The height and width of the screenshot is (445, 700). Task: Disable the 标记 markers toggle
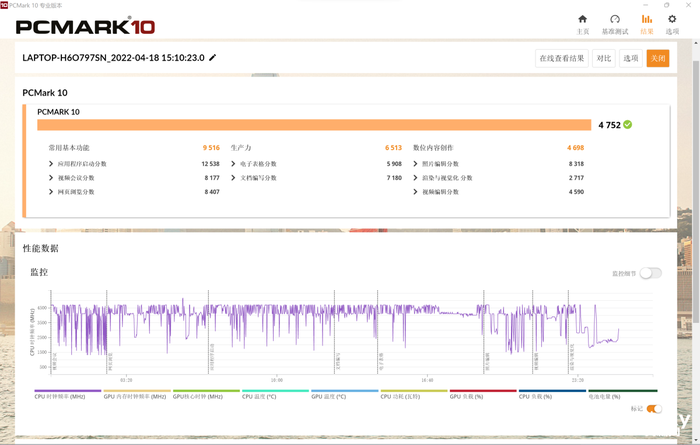[654, 409]
